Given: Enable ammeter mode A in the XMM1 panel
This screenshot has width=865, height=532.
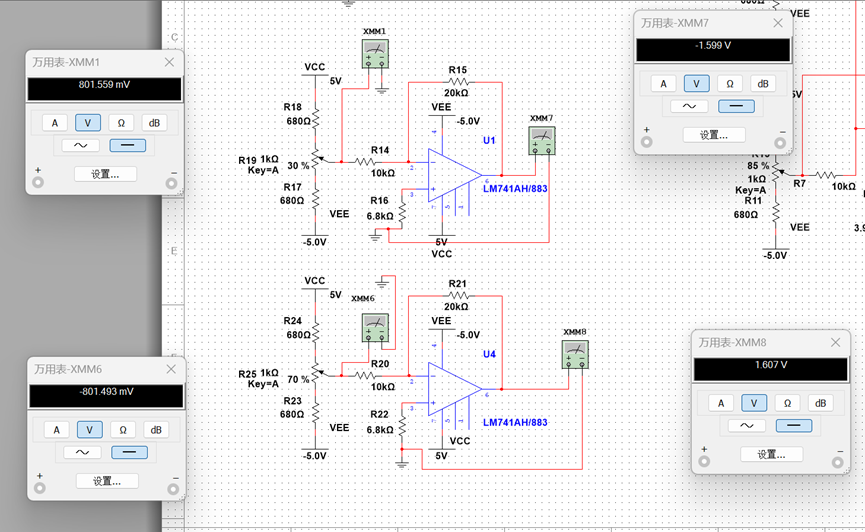Looking at the screenshot, I should click(x=55, y=123).
